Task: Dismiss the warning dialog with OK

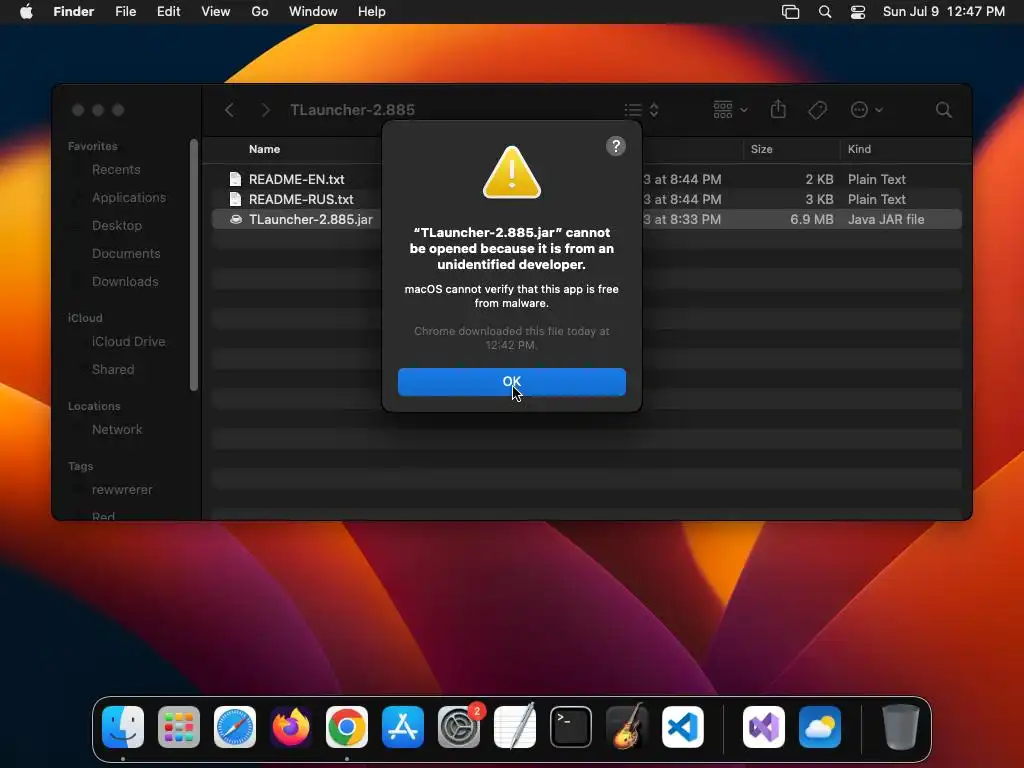Action: click(511, 381)
